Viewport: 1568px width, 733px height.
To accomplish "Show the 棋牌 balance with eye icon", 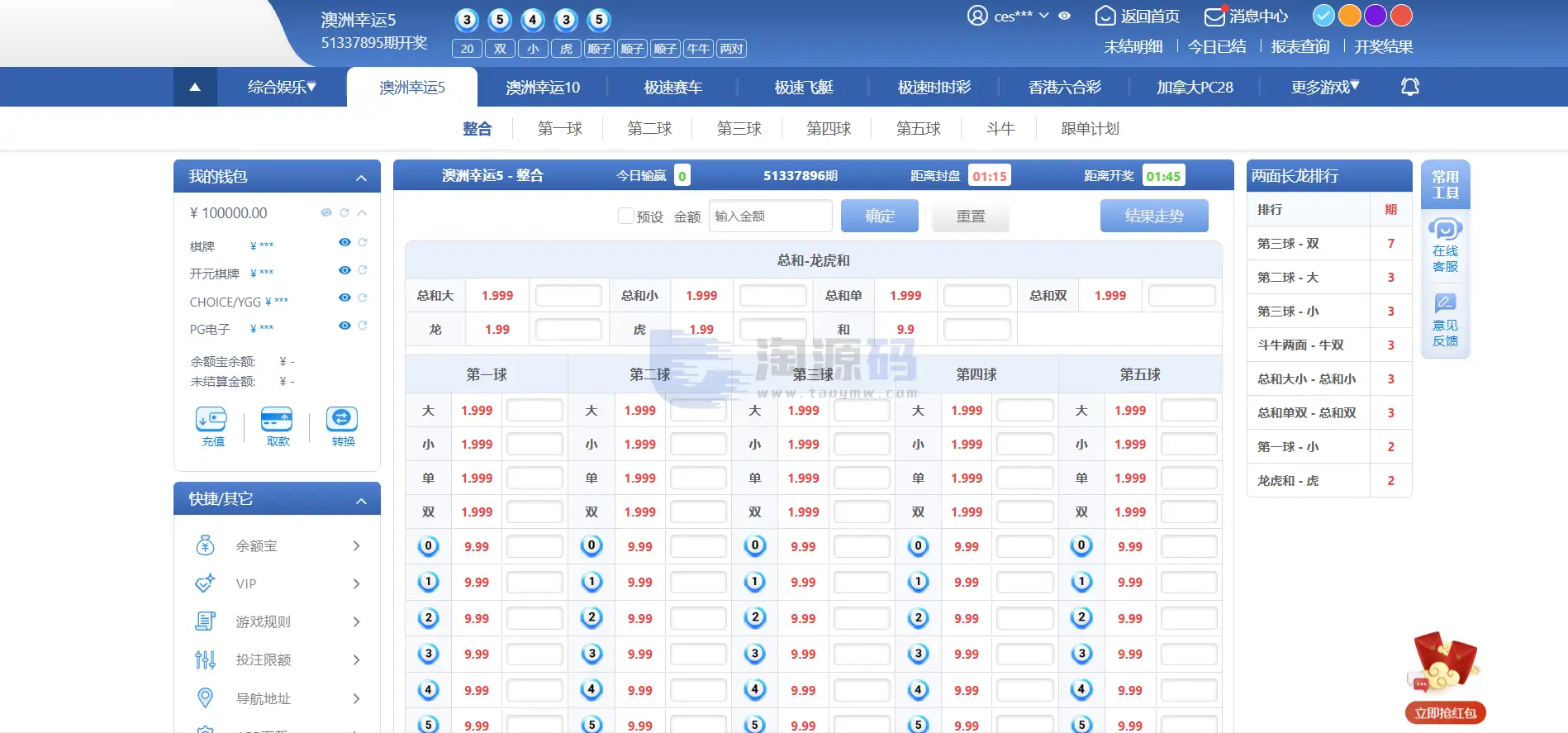I will pyautogui.click(x=344, y=242).
